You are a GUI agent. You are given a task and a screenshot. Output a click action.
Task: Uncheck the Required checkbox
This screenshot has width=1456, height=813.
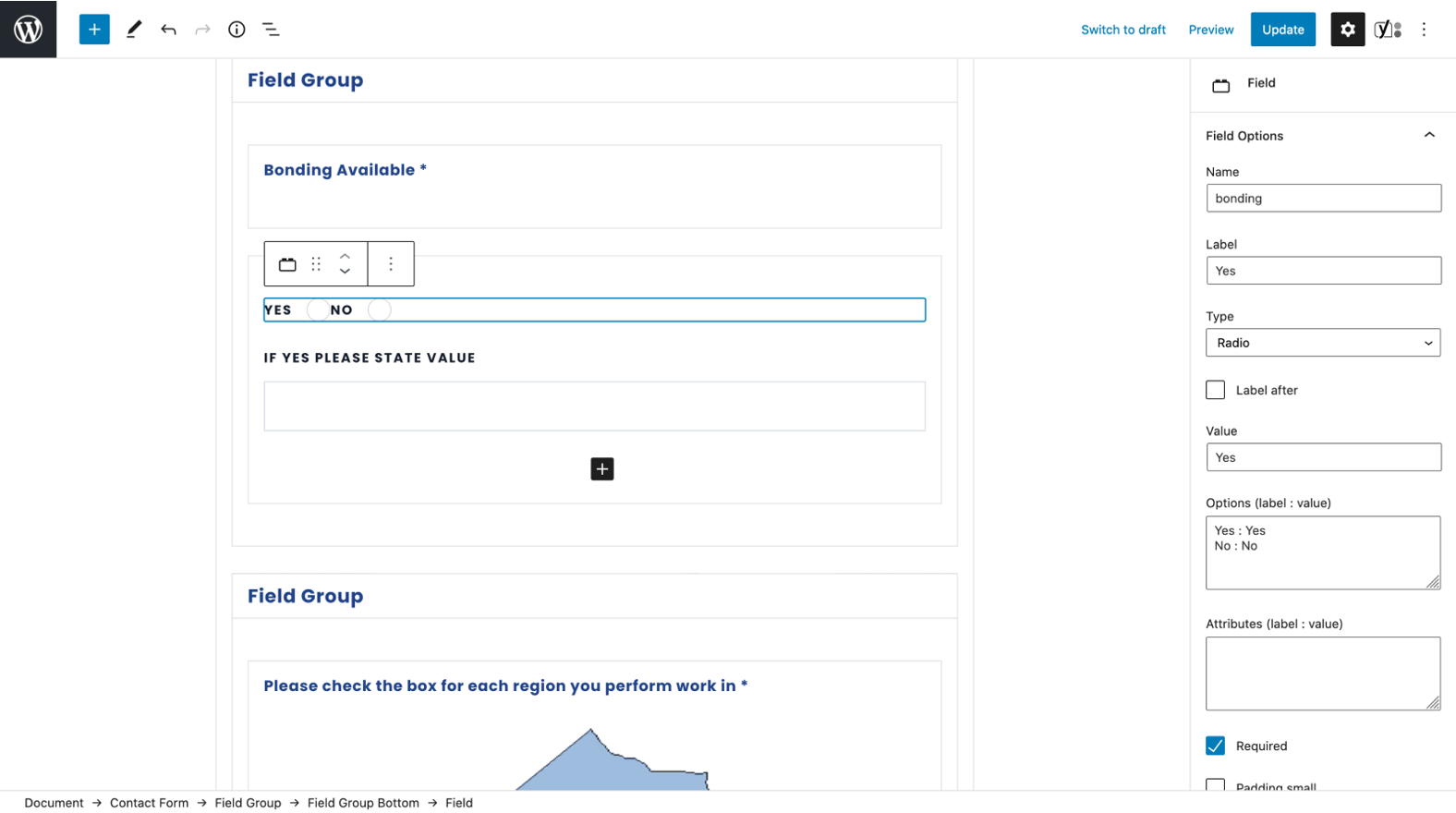tap(1215, 746)
